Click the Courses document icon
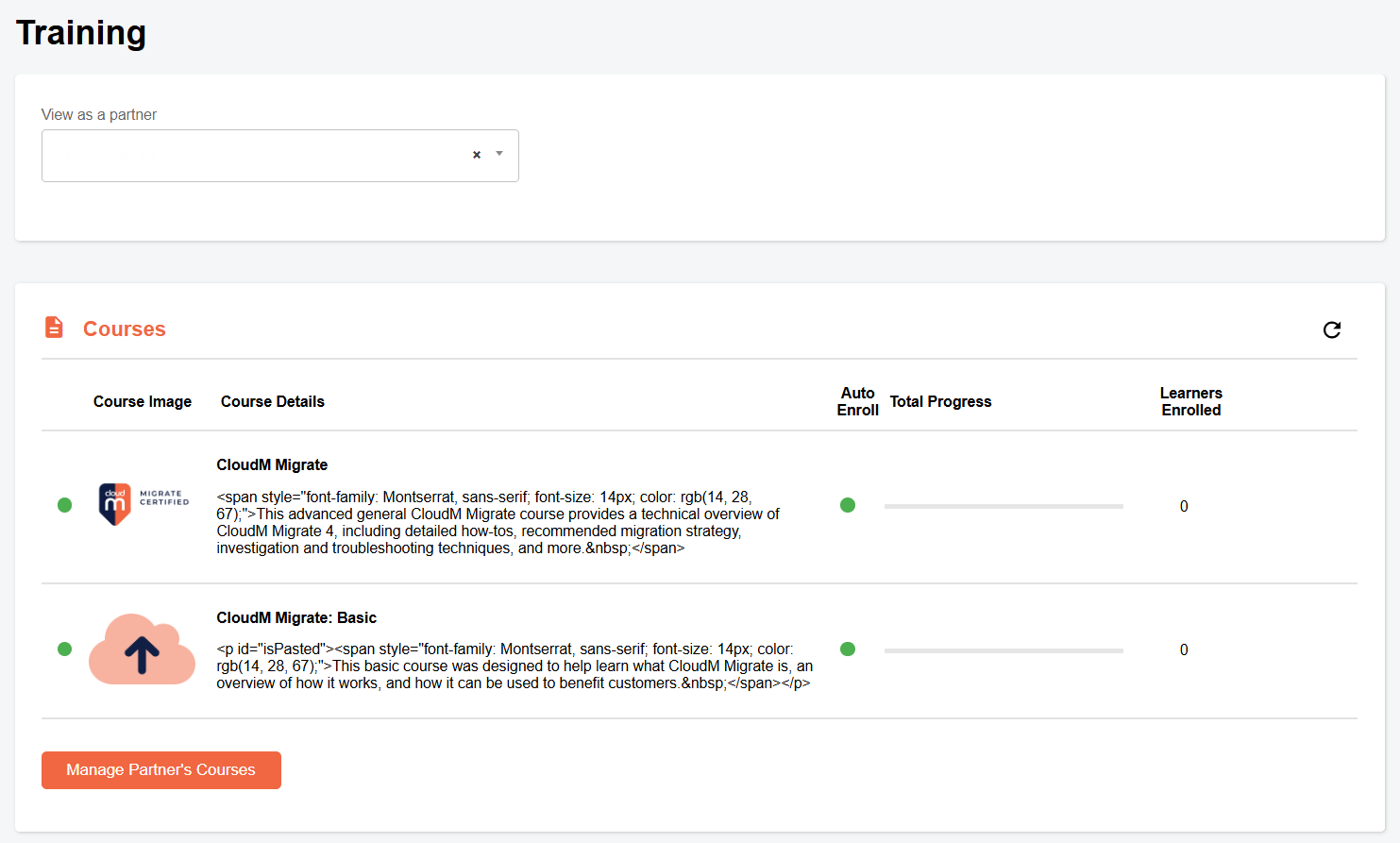The width and height of the screenshot is (1400, 843). (x=55, y=328)
